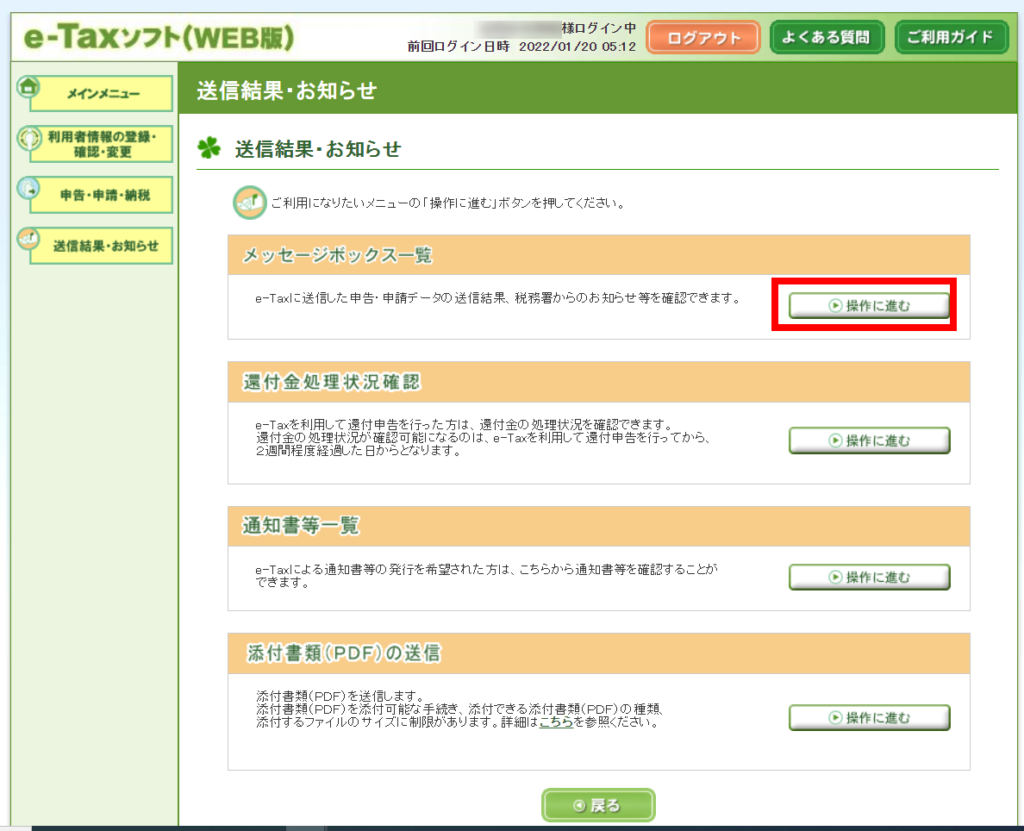Viewport: 1024px width, 831px height.
Task: Click the green clover icon by the heading
Action: pyautogui.click(x=208, y=149)
